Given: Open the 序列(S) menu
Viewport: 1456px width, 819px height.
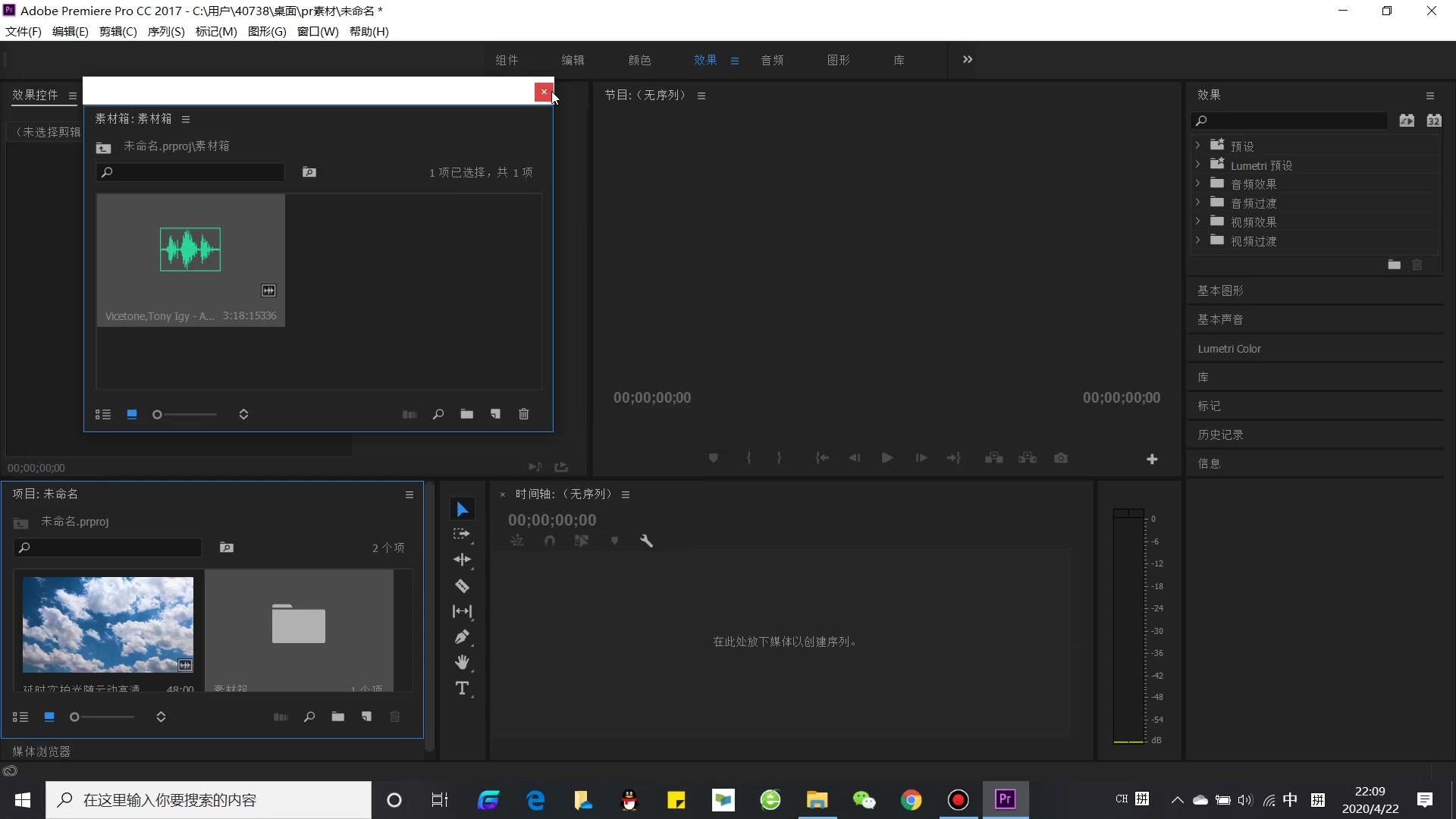Looking at the screenshot, I should [166, 31].
